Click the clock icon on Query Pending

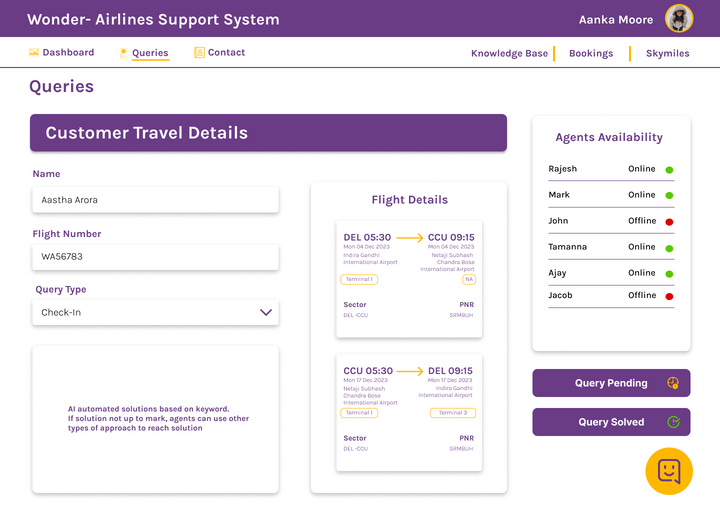point(673,383)
